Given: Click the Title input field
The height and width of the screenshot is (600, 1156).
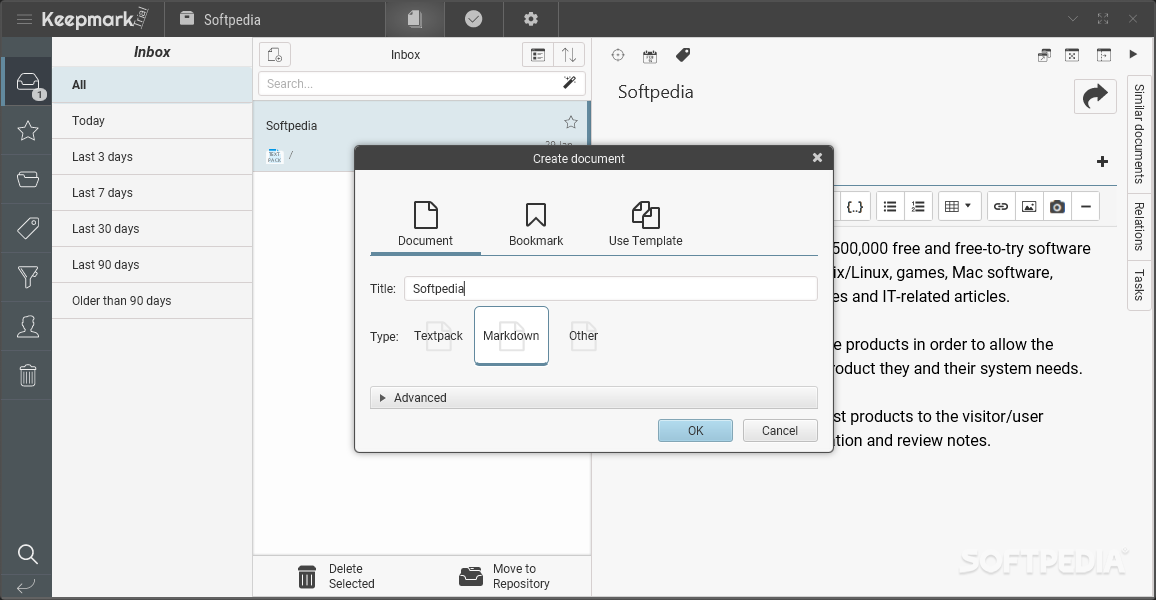Looking at the screenshot, I should point(610,288).
